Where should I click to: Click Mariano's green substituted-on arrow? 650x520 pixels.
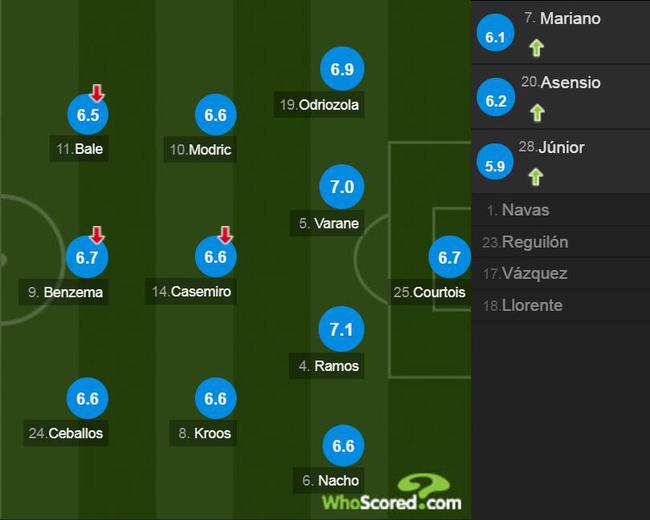point(536,48)
